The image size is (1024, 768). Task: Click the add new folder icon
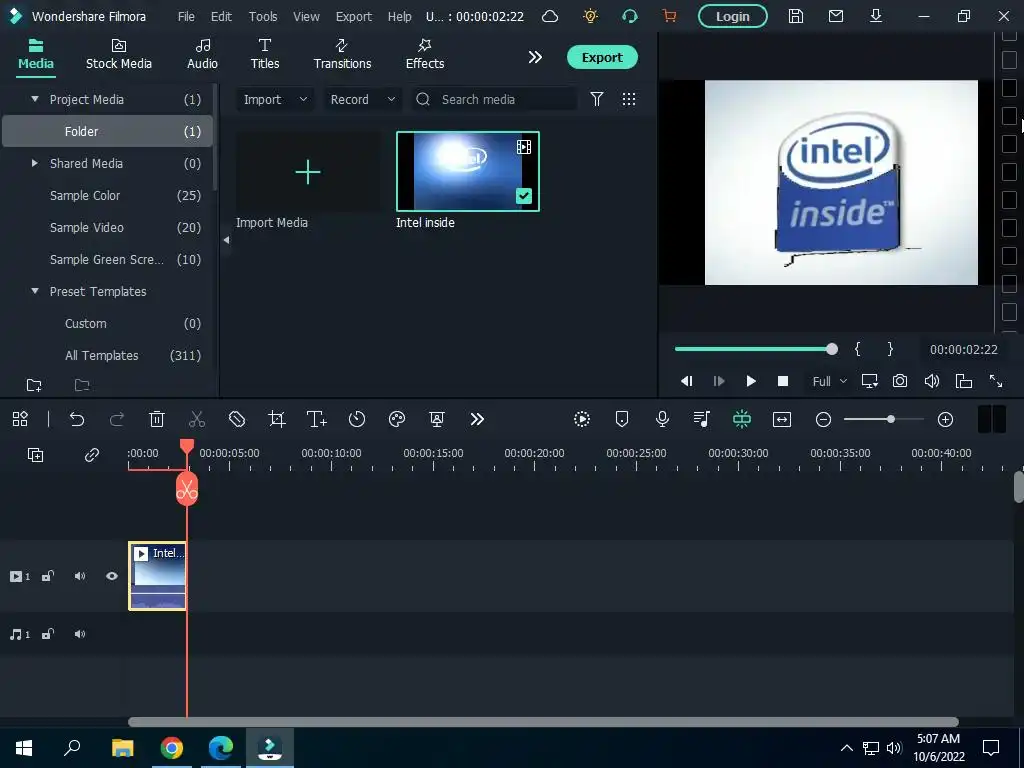point(34,385)
